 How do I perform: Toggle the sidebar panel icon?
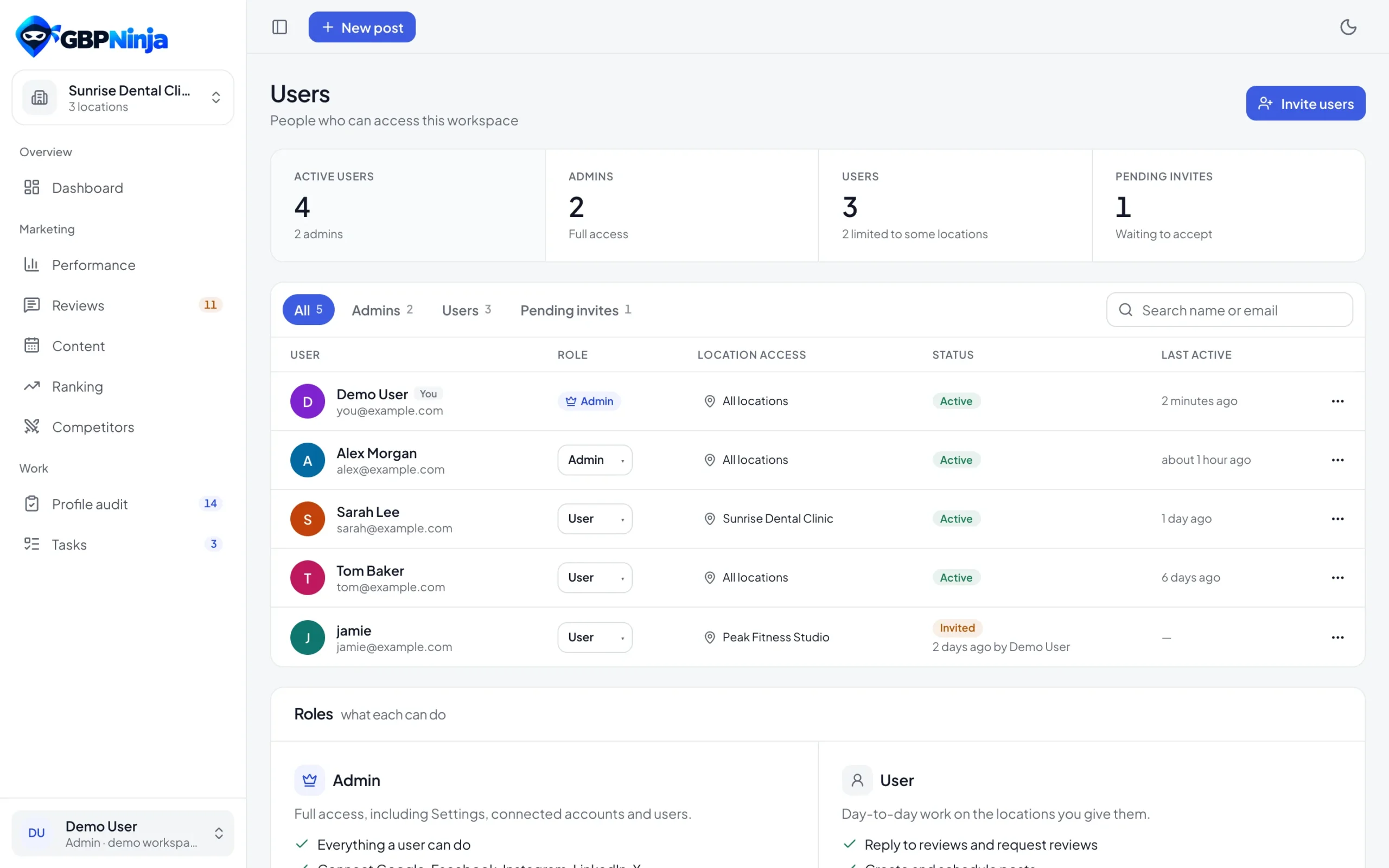click(x=279, y=27)
